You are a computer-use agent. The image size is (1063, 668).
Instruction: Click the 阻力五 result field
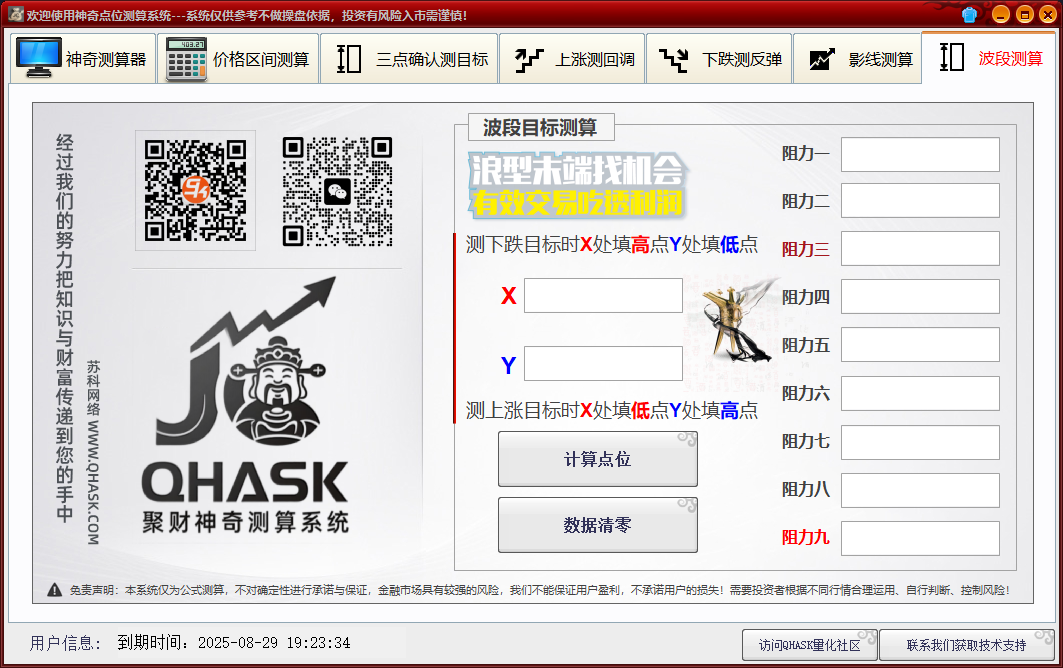click(x=920, y=345)
